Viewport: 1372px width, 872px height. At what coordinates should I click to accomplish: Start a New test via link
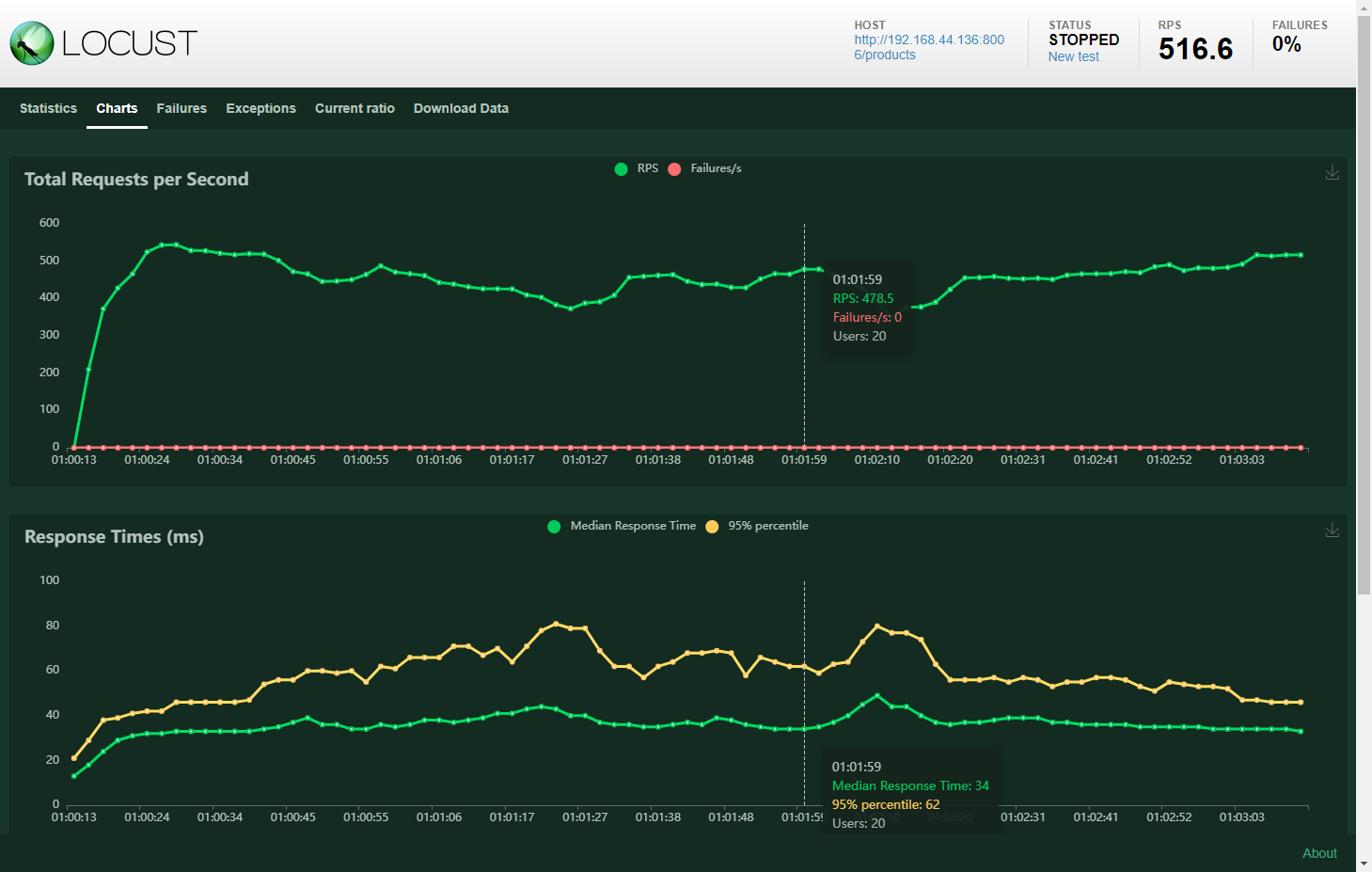(x=1074, y=56)
